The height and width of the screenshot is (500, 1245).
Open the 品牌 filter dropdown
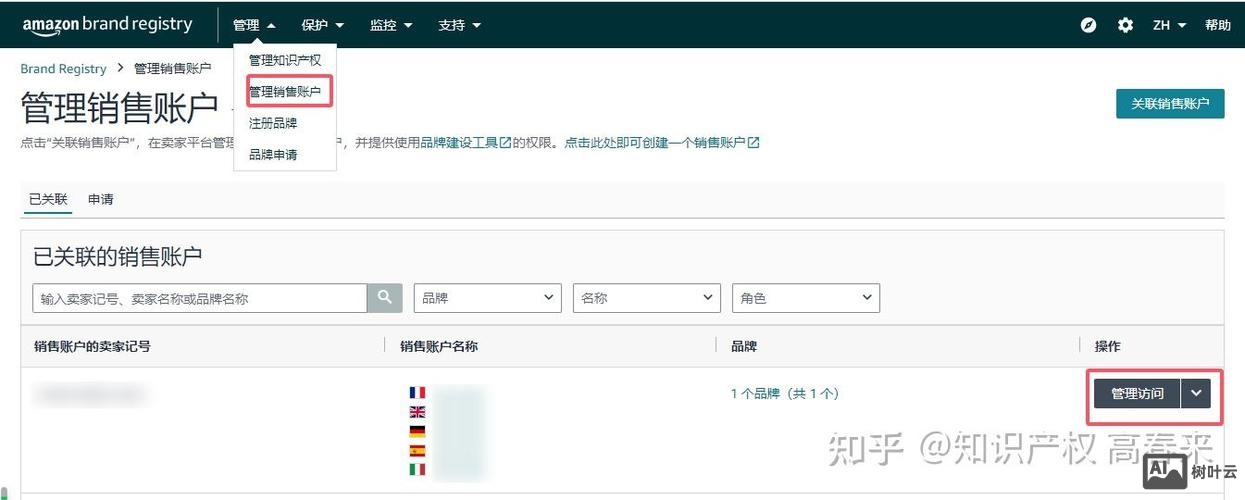point(487,298)
